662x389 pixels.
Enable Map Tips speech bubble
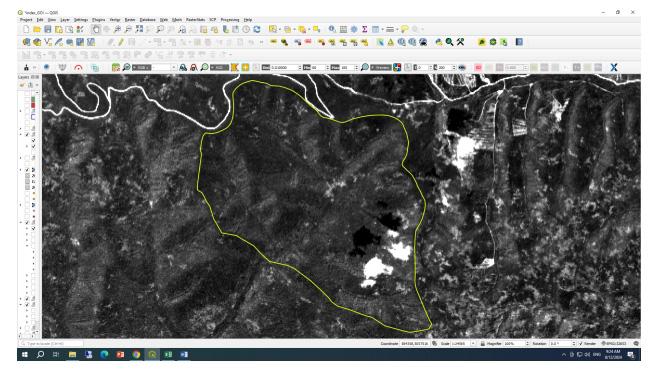pyautogui.click(x=404, y=29)
